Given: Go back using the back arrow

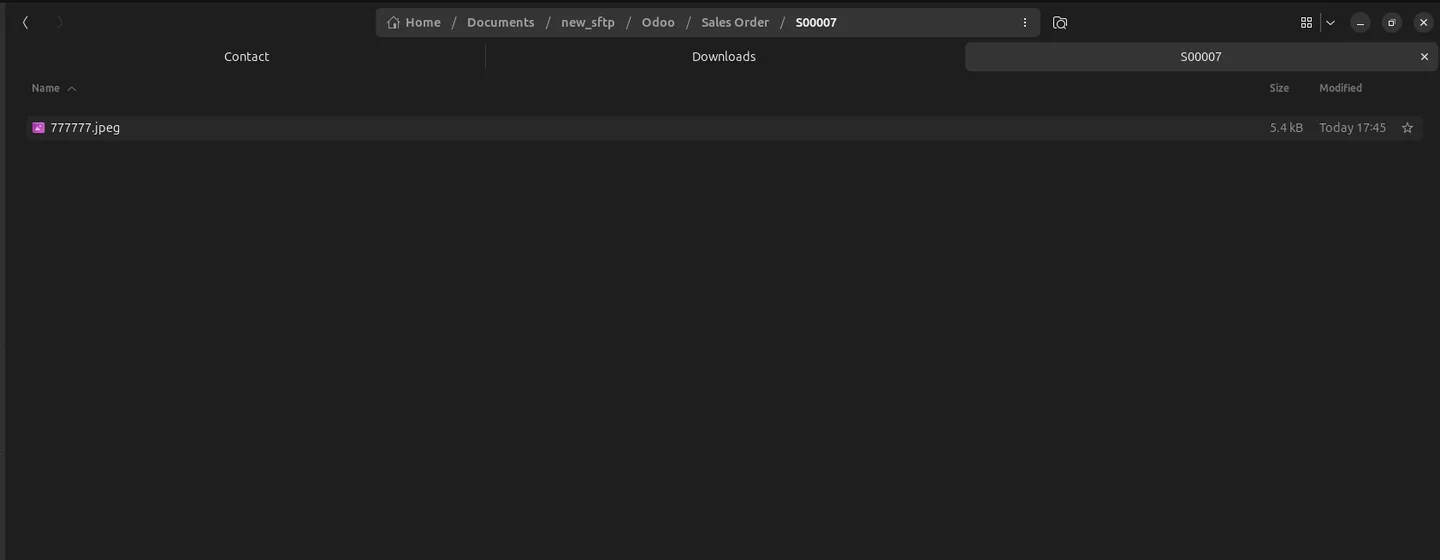Looking at the screenshot, I should pos(25,22).
